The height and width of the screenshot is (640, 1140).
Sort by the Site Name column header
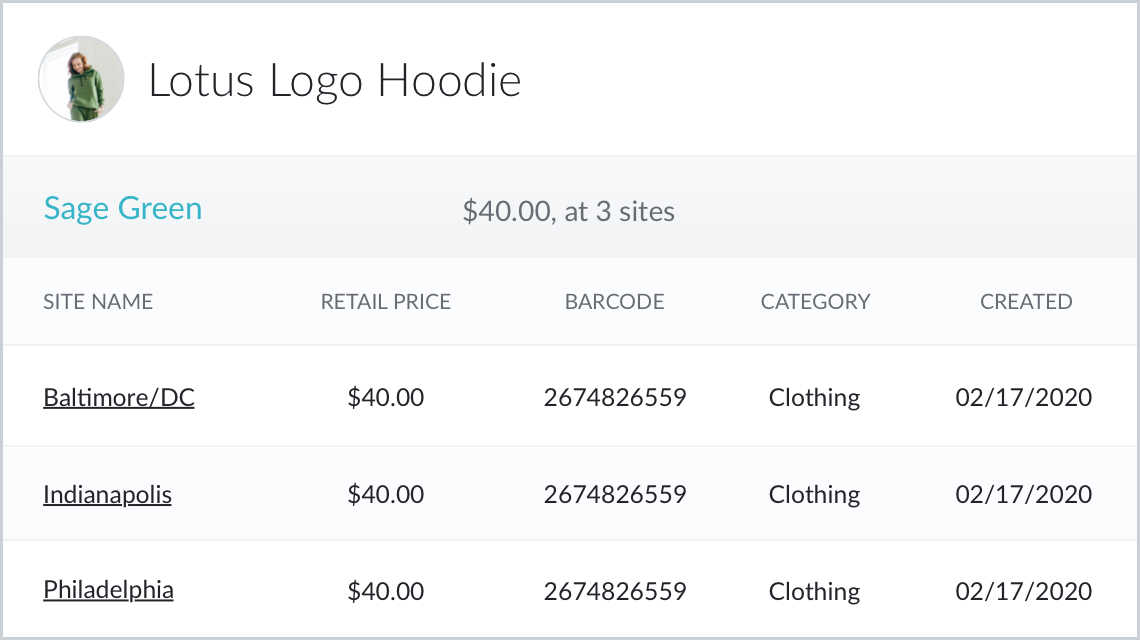pyautogui.click(x=98, y=302)
